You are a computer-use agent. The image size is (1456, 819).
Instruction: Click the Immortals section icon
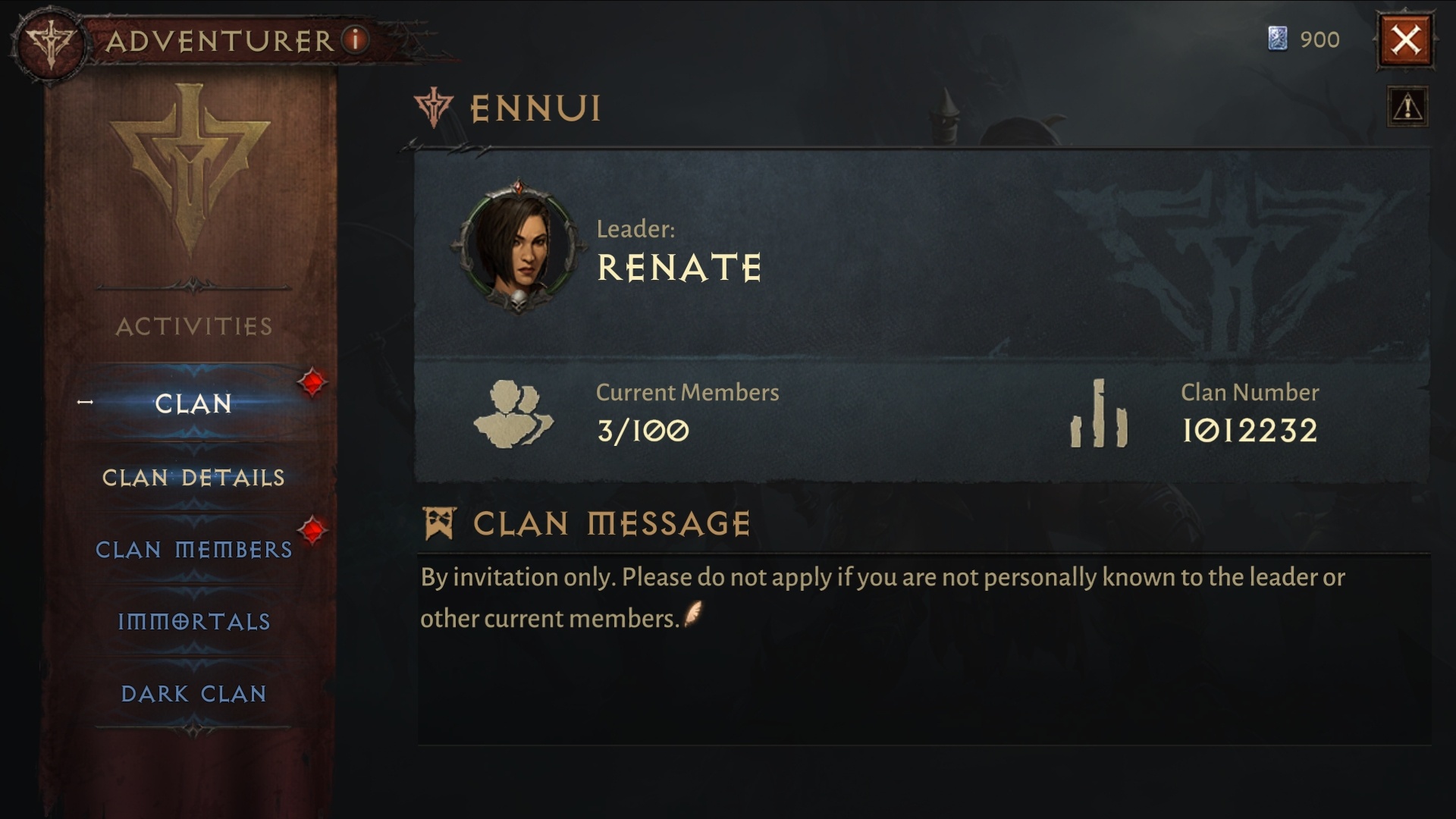pos(193,621)
